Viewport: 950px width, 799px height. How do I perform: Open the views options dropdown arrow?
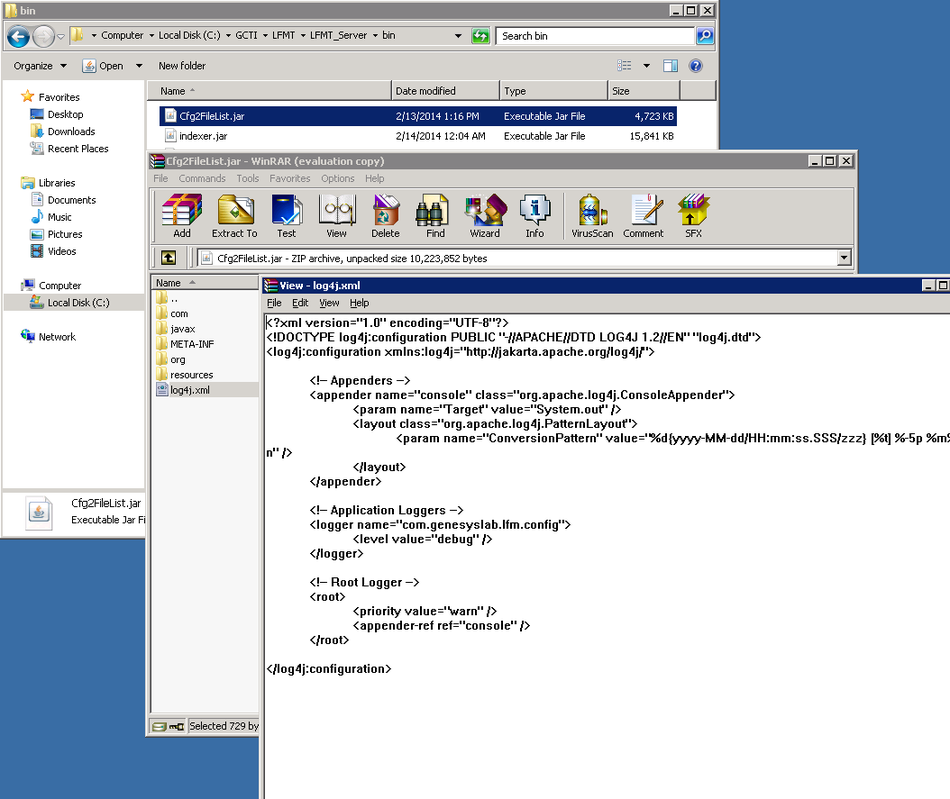(x=646, y=65)
